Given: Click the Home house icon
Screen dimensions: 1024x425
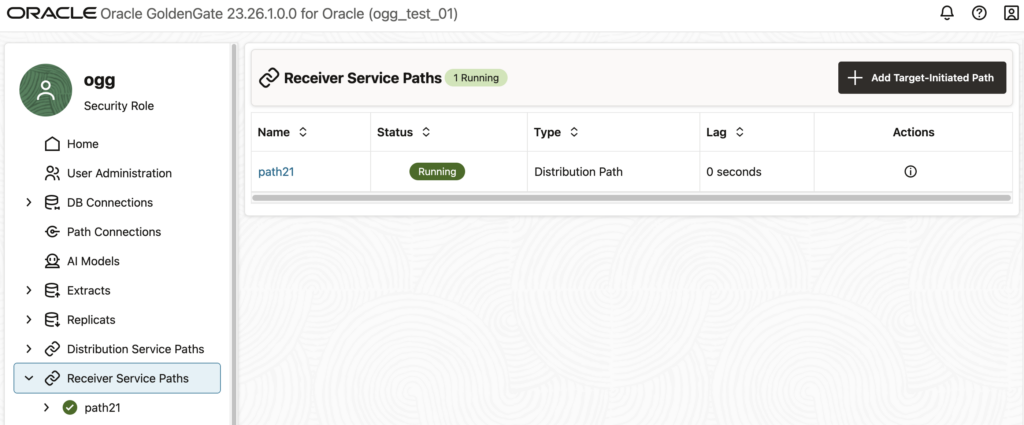Looking at the screenshot, I should (52, 144).
